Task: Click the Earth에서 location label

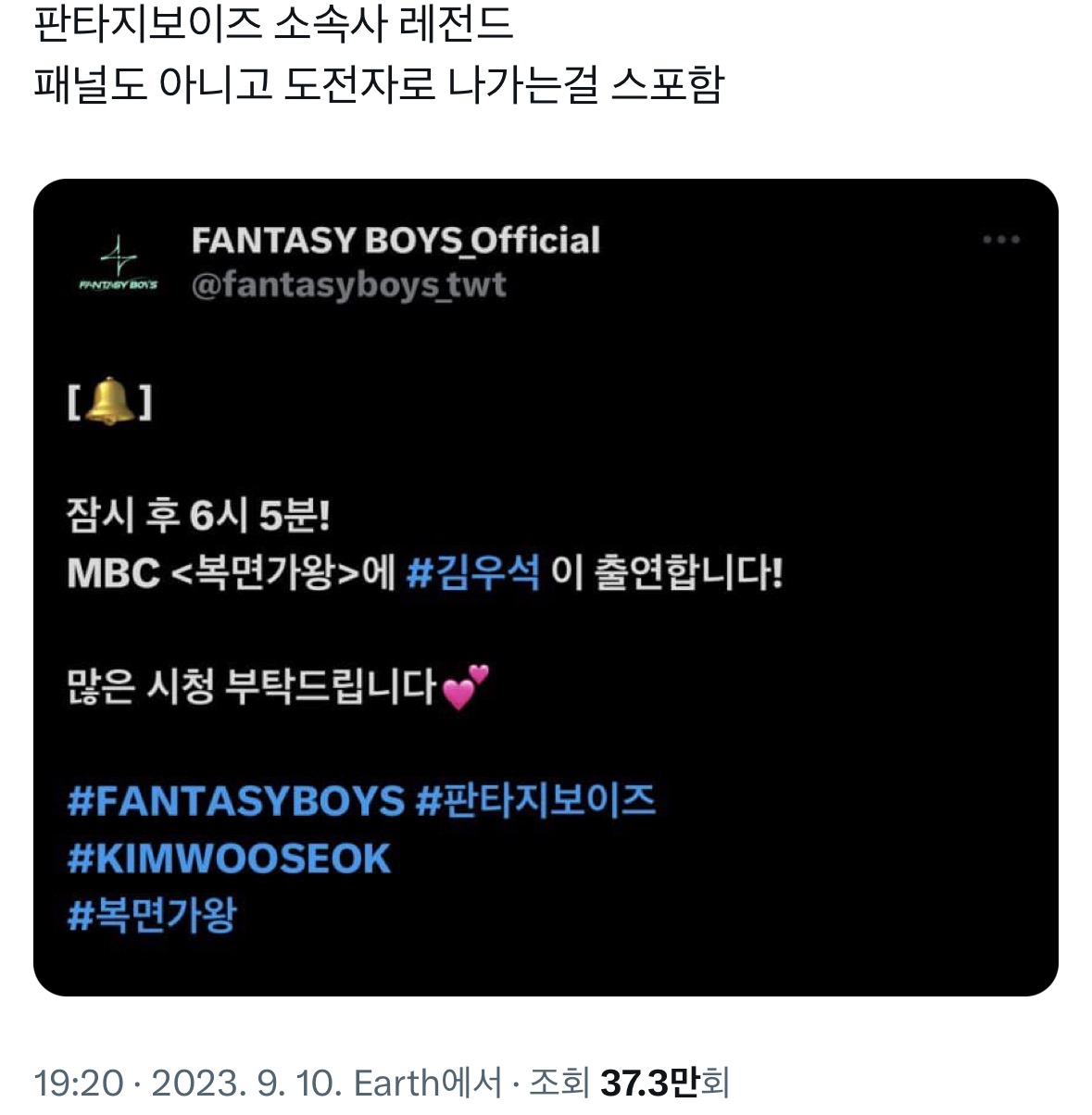Action: (x=429, y=1083)
